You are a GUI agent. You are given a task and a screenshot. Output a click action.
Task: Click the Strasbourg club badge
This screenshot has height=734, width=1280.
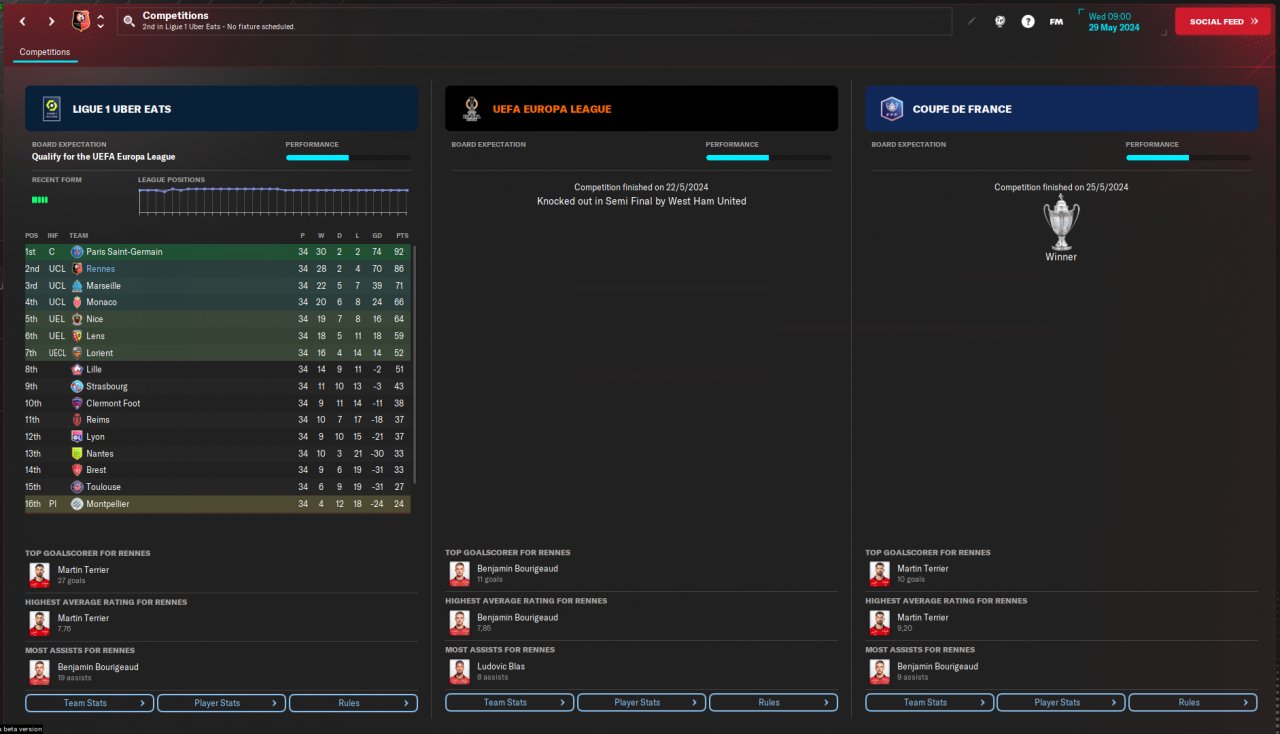coord(77,386)
